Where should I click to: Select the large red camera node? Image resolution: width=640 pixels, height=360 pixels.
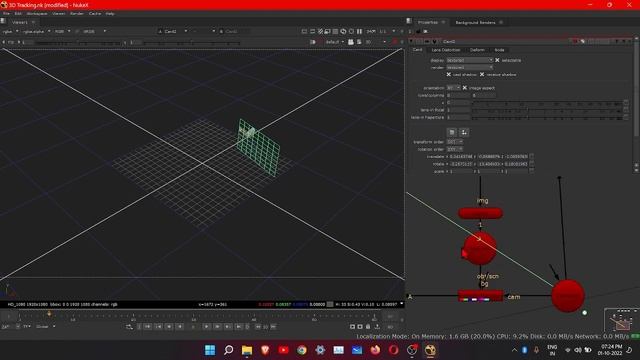coord(568,296)
